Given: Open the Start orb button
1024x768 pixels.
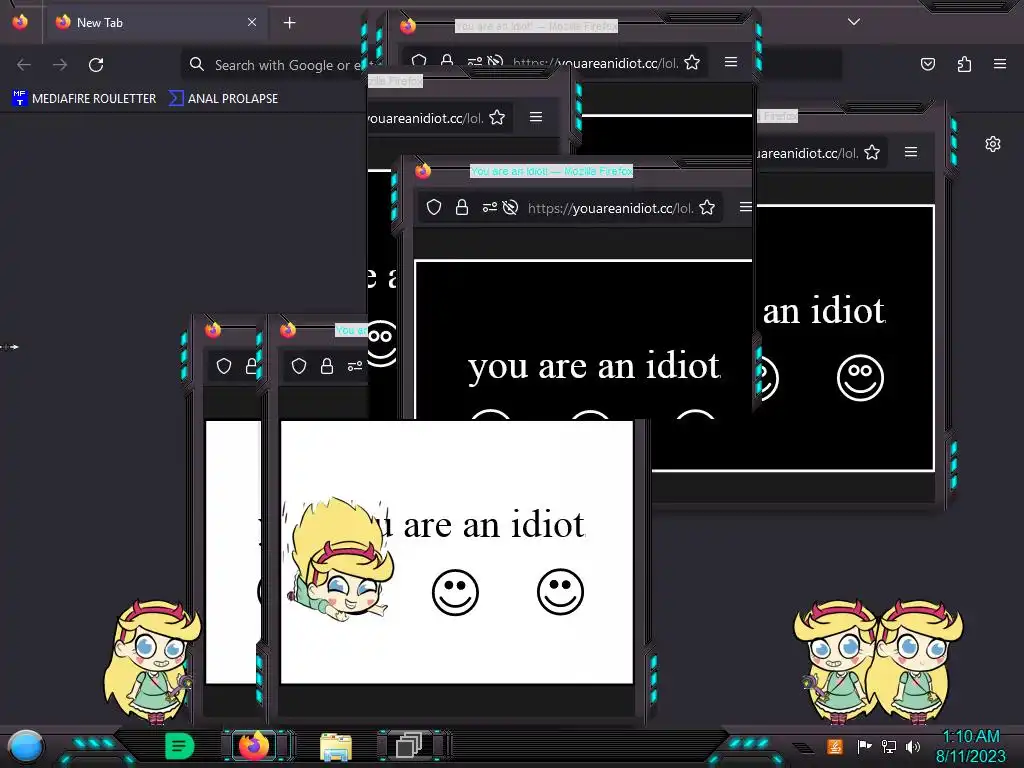Looking at the screenshot, I should [x=25, y=748].
